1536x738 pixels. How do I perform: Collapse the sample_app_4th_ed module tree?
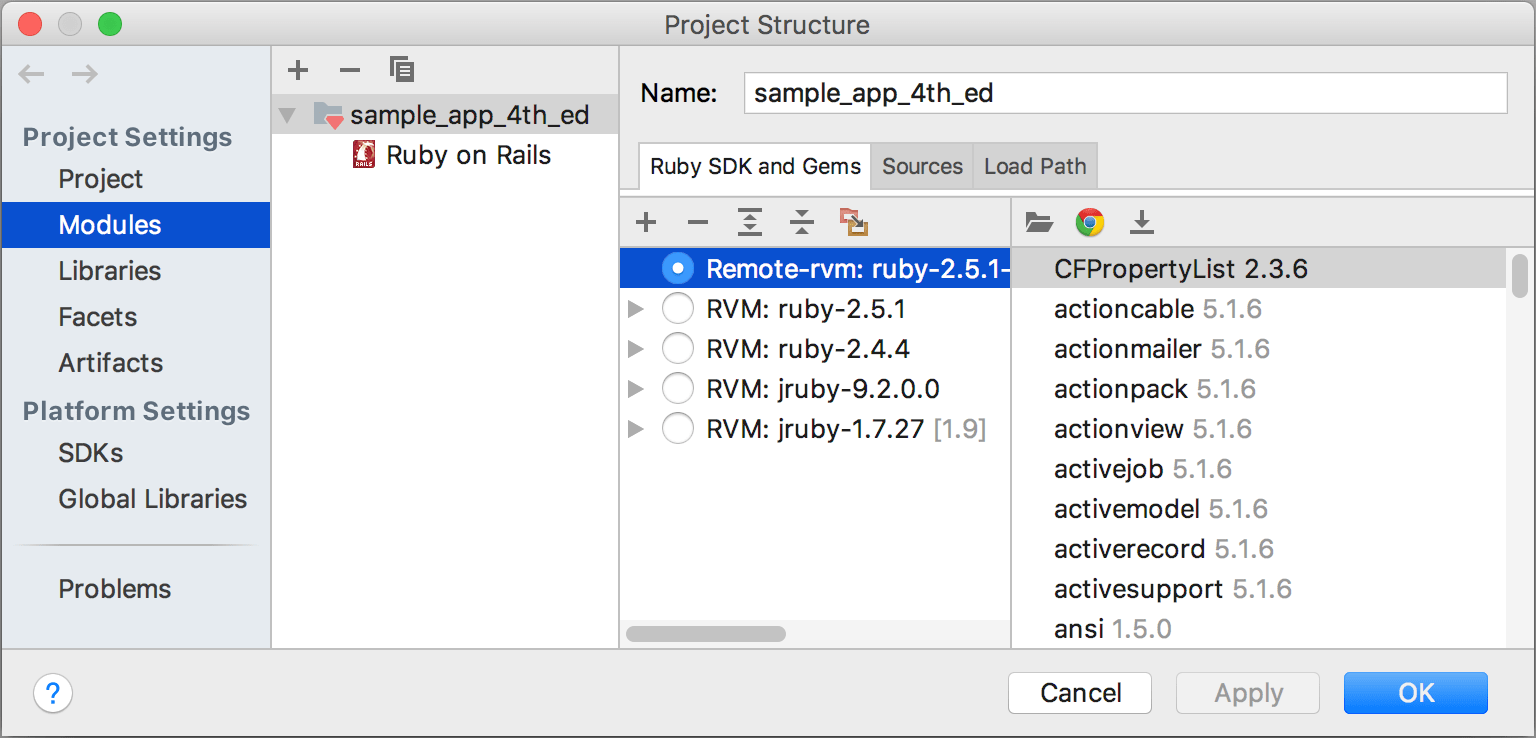[x=288, y=114]
